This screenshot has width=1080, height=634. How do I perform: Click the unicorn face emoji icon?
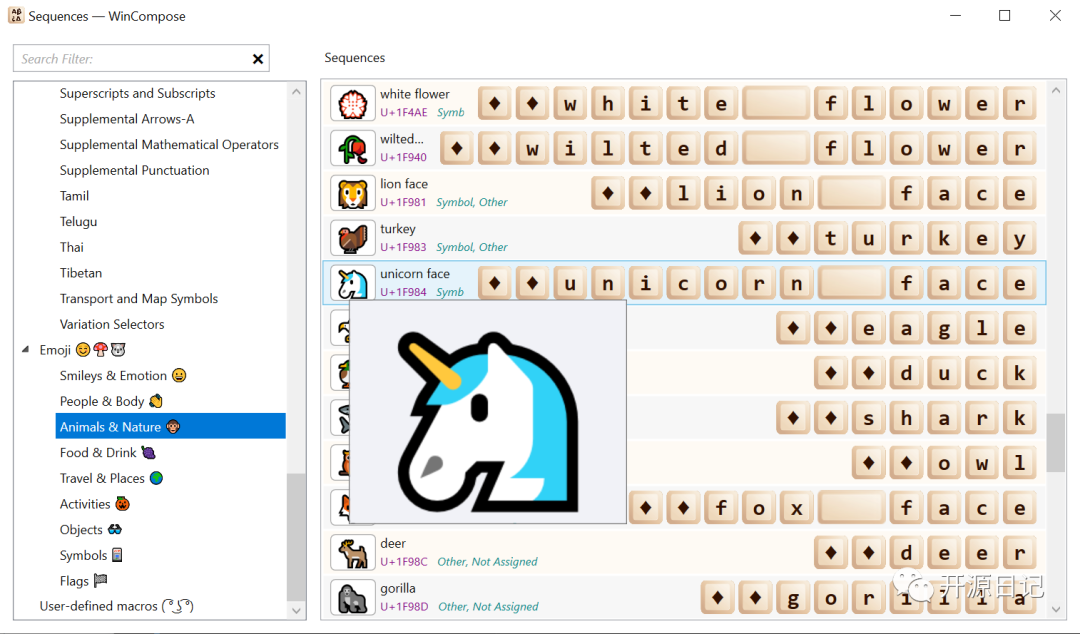point(353,283)
